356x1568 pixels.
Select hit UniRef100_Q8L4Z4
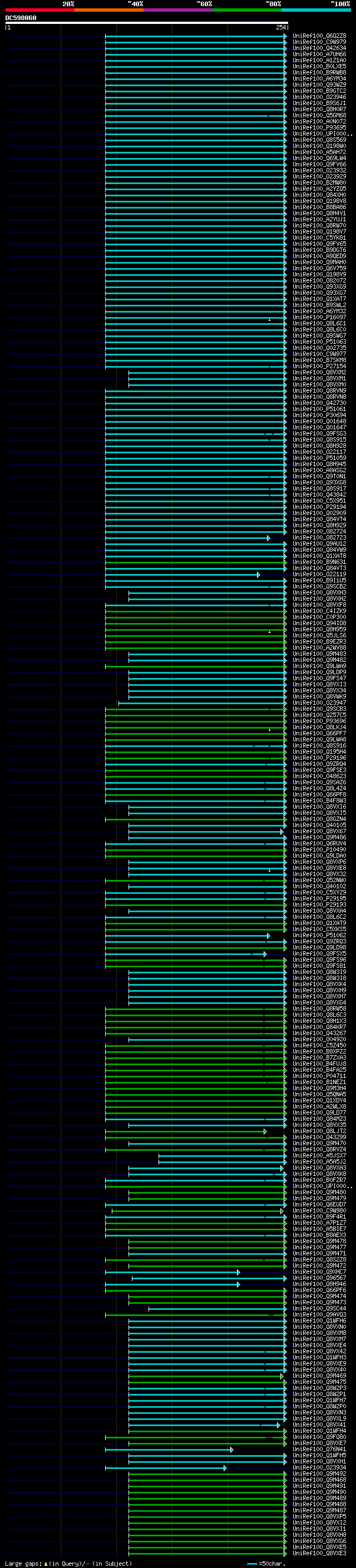pyautogui.click(x=319, y=788)
